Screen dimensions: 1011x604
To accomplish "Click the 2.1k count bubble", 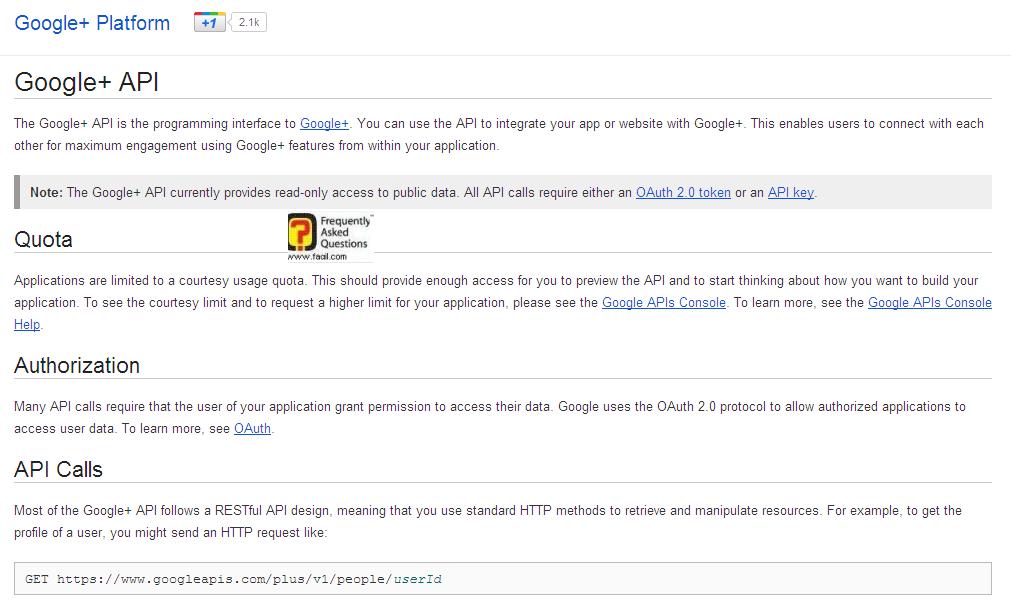I will [x=249, y=22].
